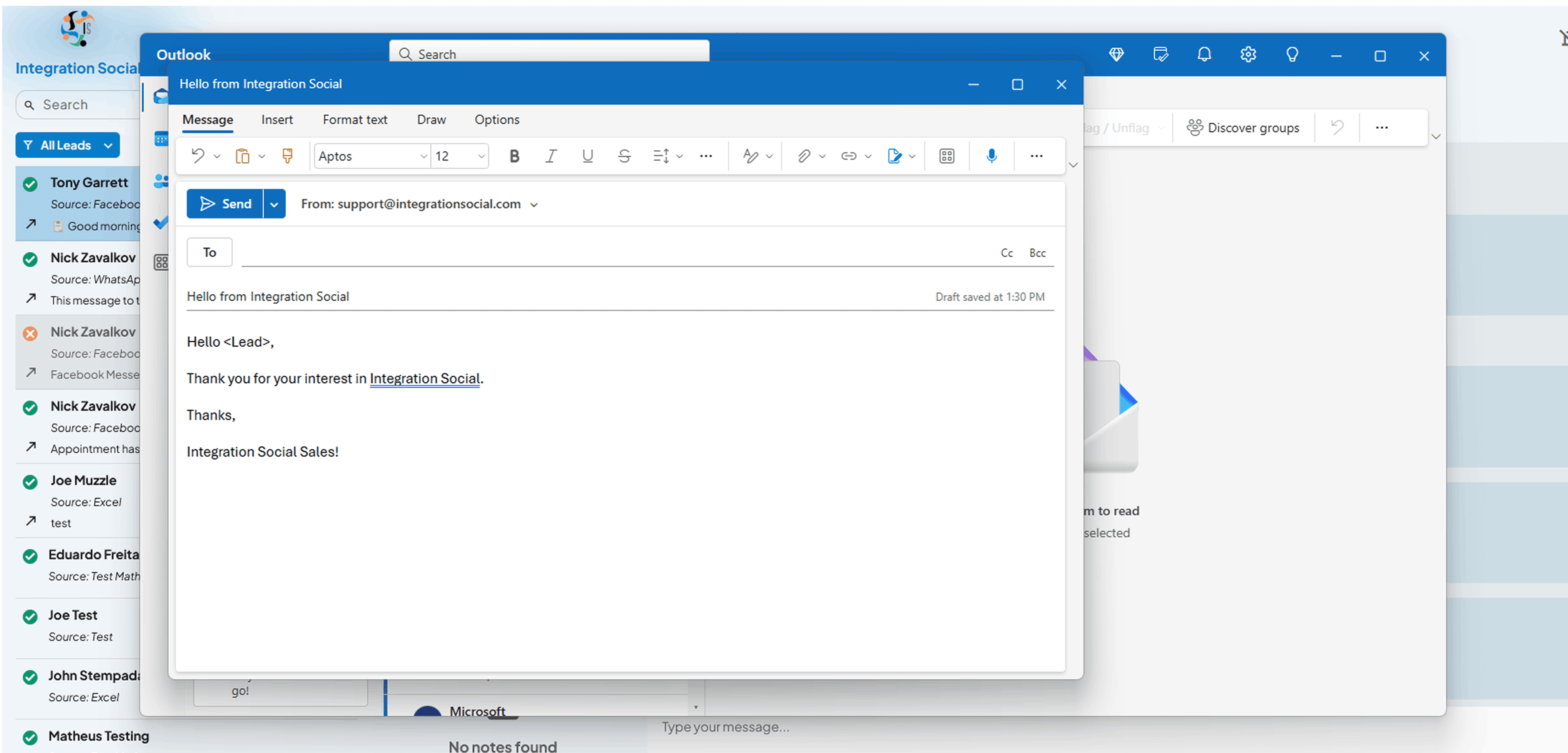The height and width of the screenshot is (753, 1568).
Task: Switch to the Options tab
Action: [497, 119]
